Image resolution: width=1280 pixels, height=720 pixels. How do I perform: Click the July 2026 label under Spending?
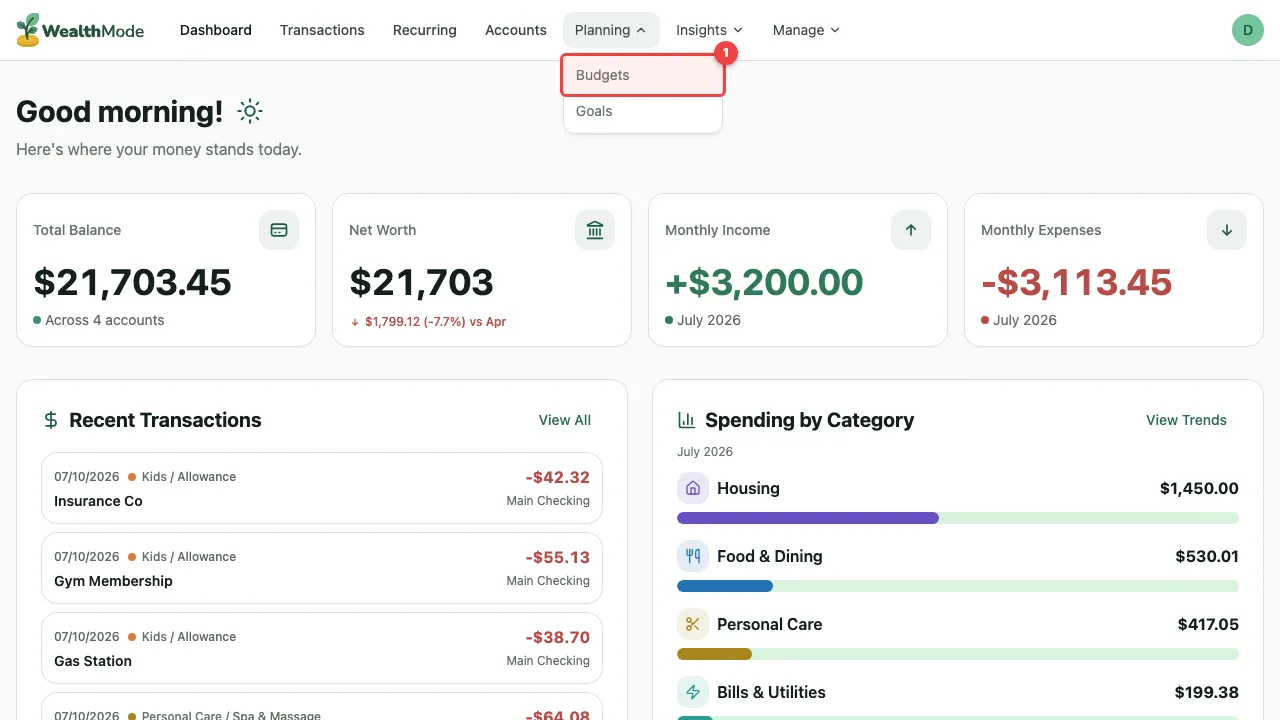(705, 452)
